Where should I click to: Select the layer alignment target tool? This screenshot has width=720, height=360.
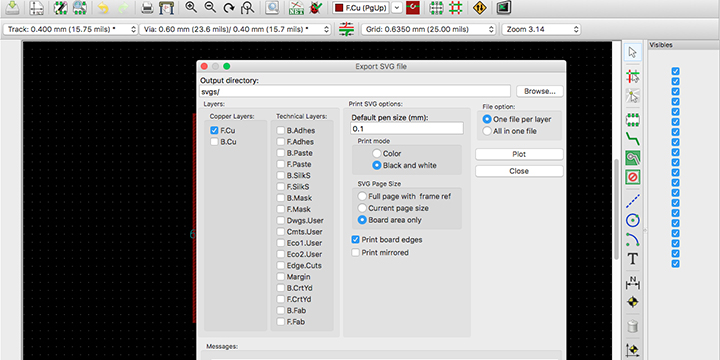(x=633, y=302)
